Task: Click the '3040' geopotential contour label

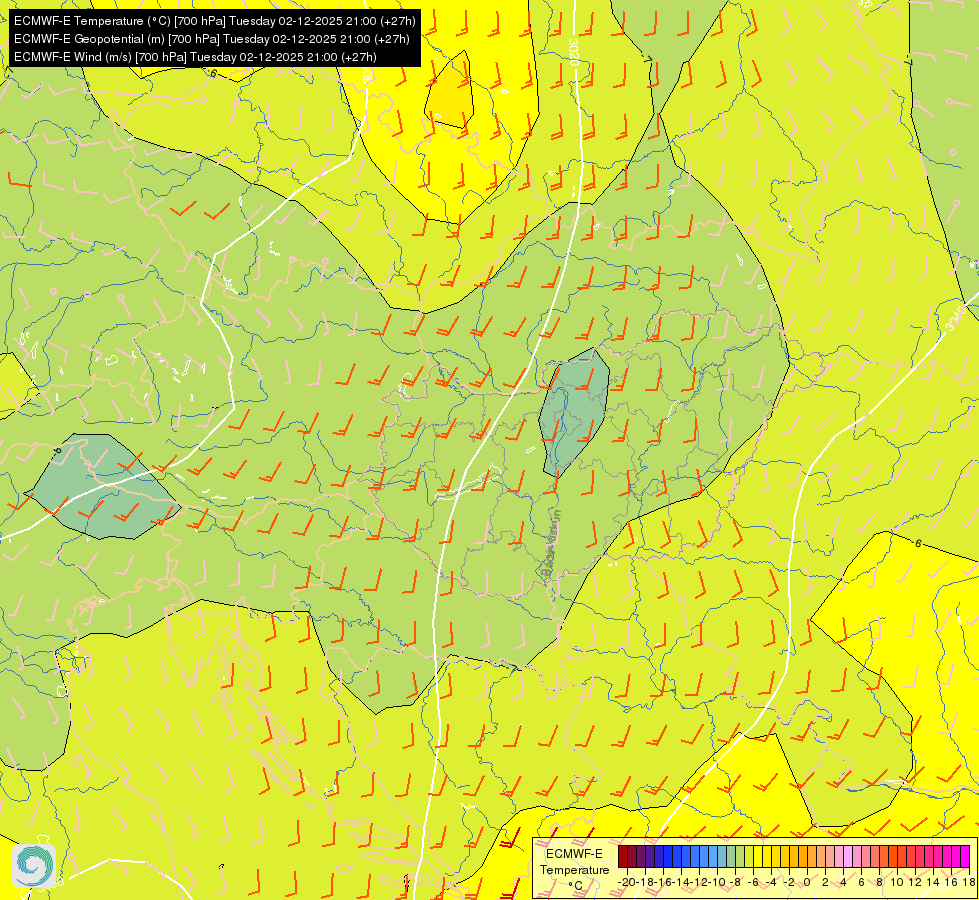Action: 955,320
